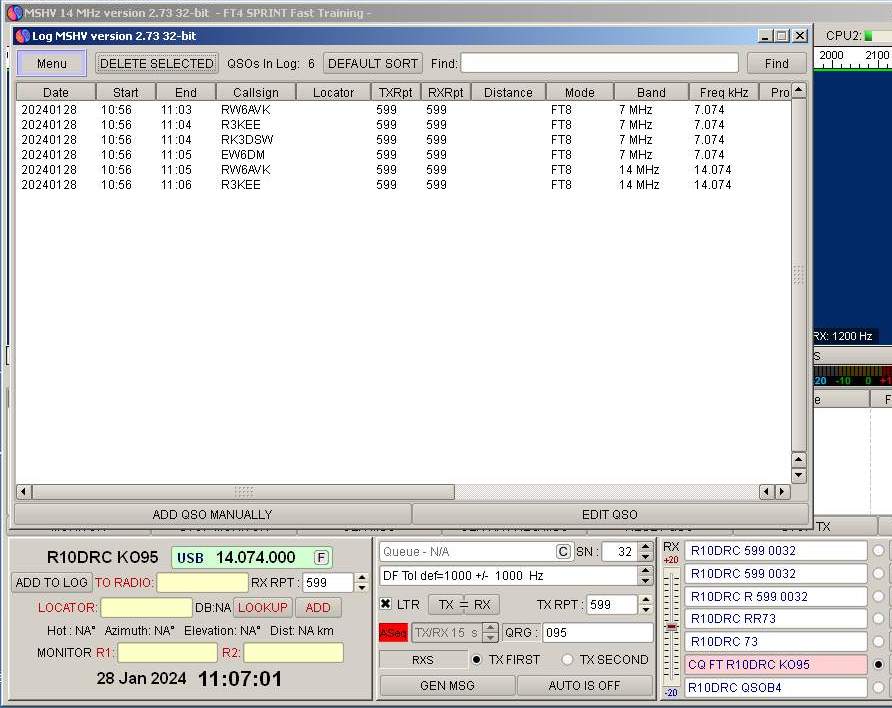Click the log scrollbar down arrow

pyautogui.click(x=798, y=475)
